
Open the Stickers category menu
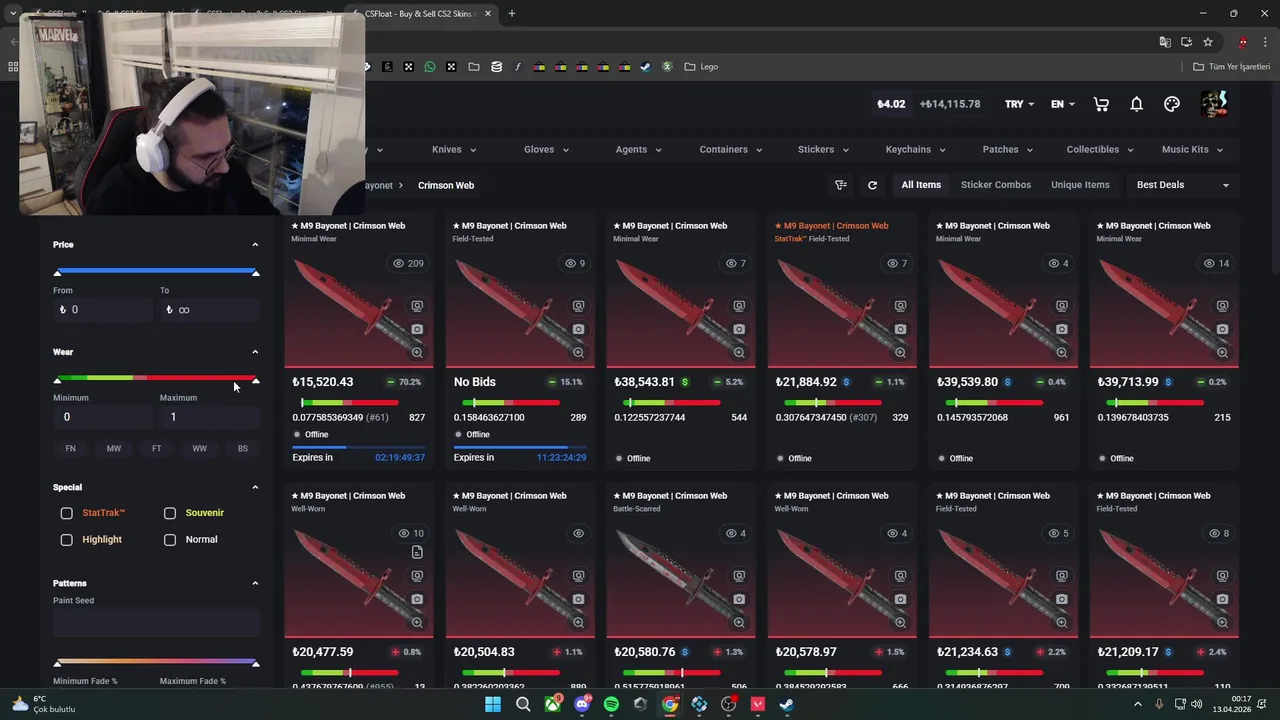coord(823,150)
